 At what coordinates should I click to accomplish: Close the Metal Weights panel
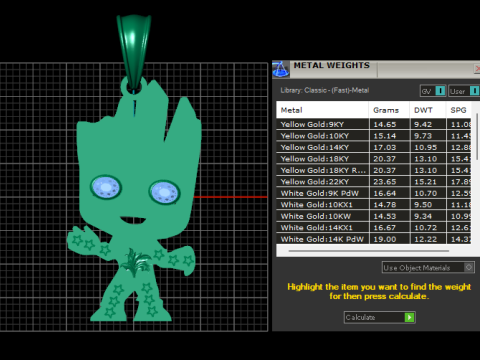point(477,69)
